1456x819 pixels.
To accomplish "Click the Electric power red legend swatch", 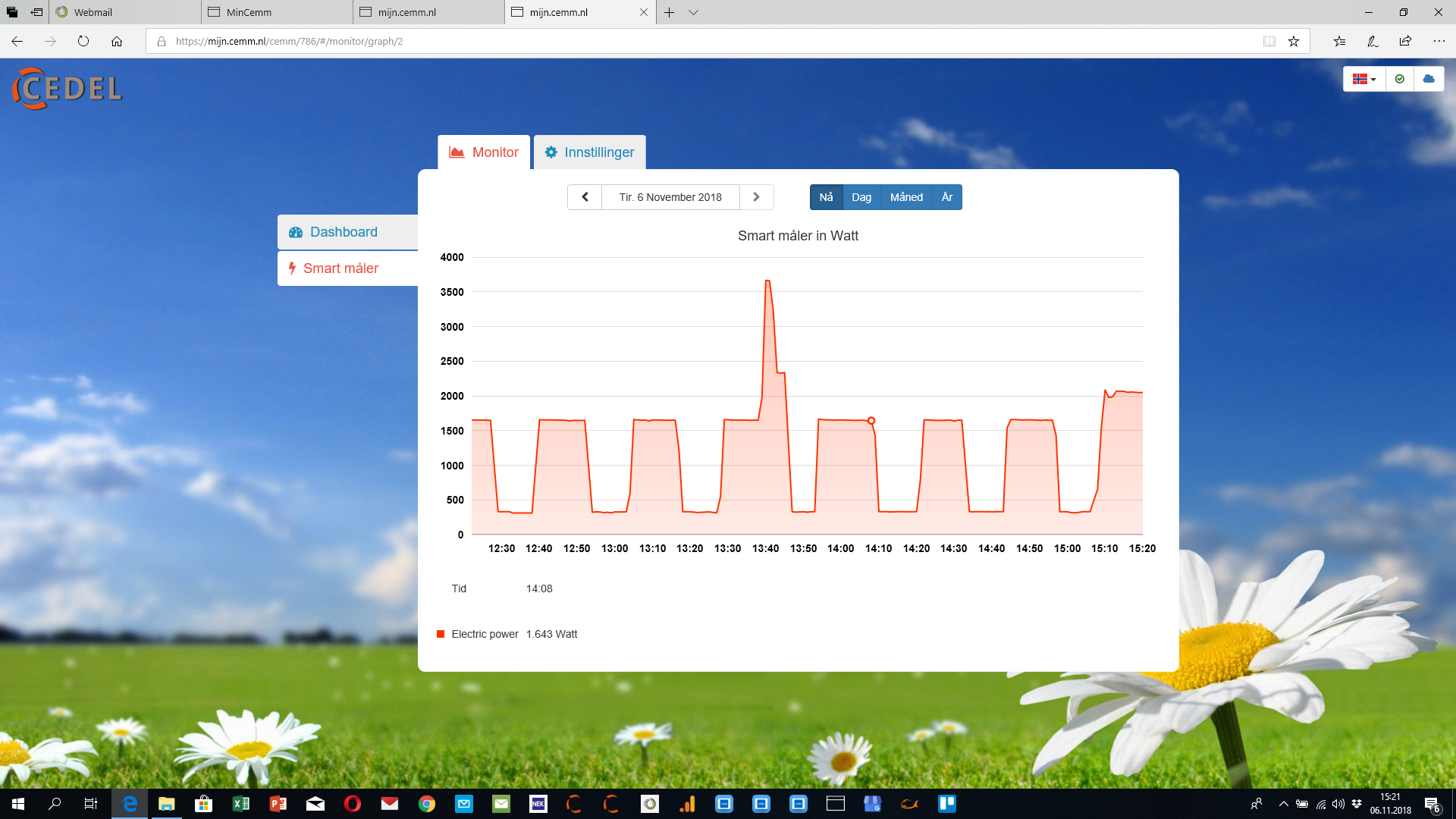I will coord(441,634).
